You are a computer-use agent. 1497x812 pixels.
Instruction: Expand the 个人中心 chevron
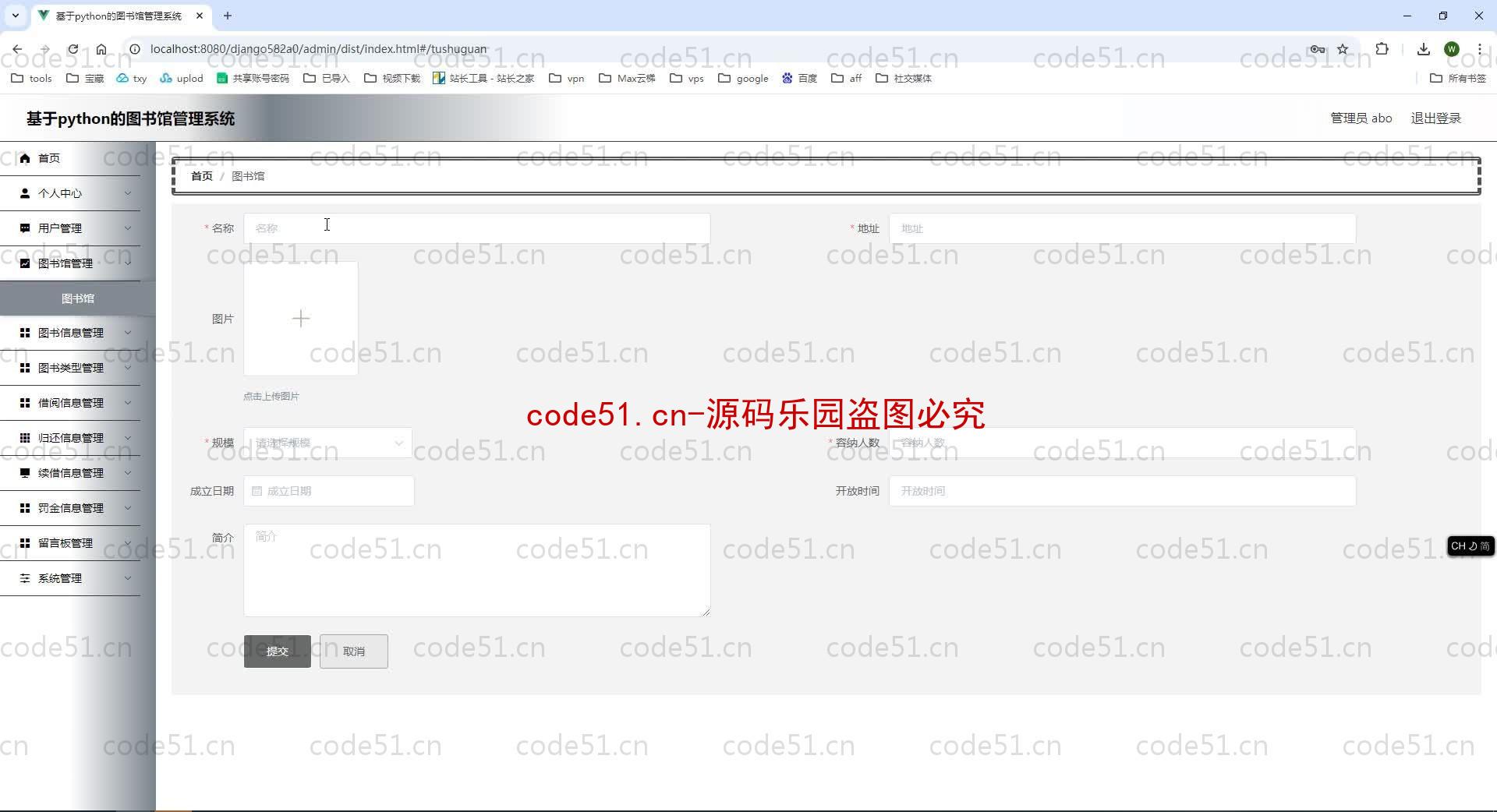coord(128,193)
